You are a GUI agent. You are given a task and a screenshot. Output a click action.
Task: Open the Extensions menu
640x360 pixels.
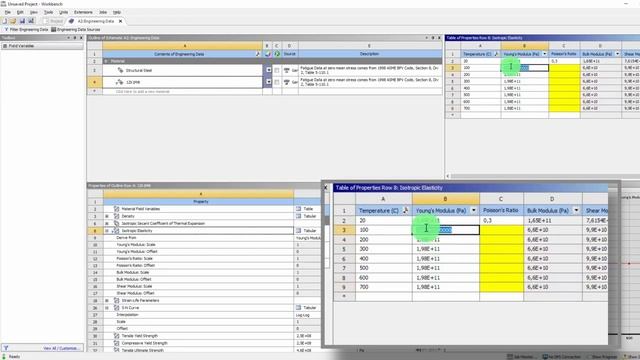[83, 12]
